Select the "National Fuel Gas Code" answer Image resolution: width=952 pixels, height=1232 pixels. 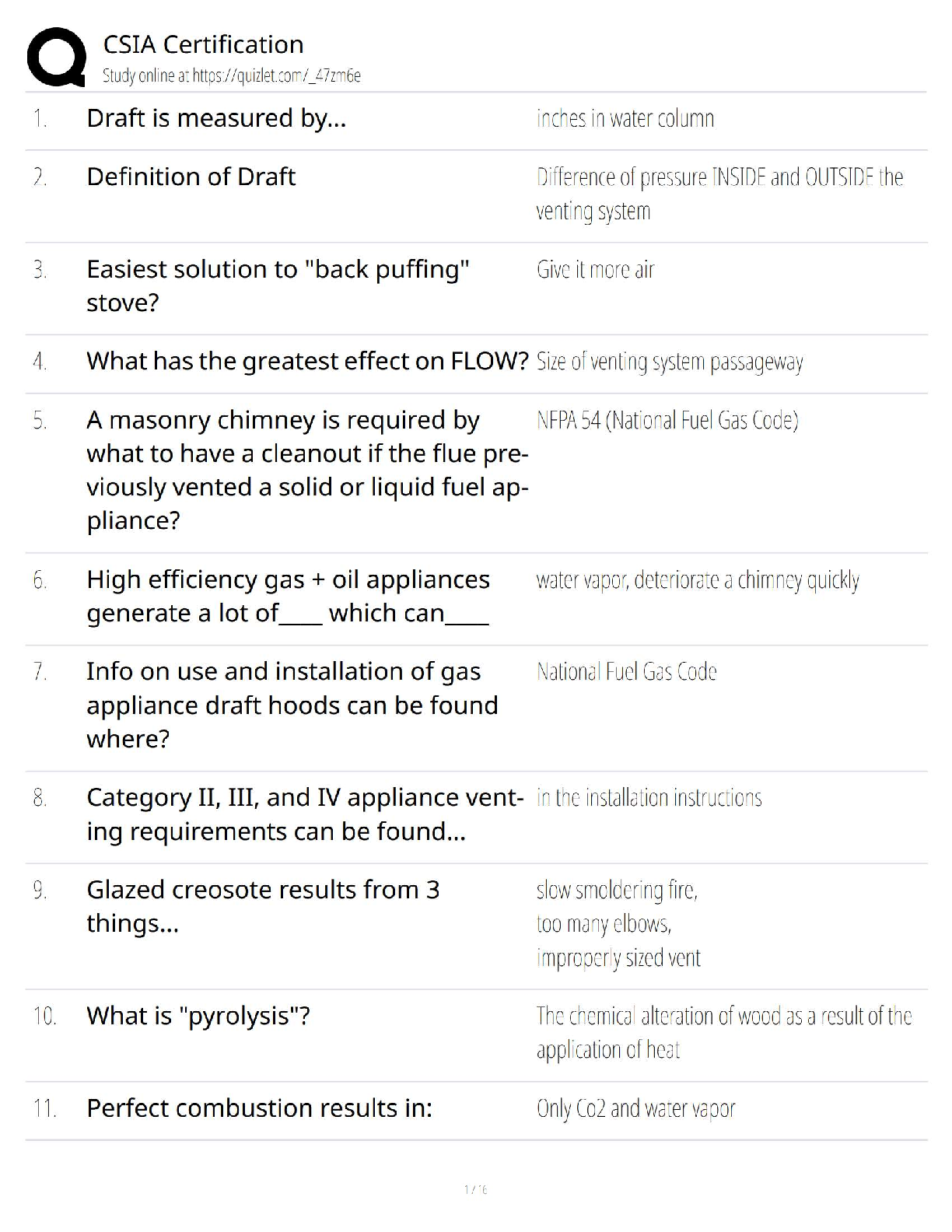coord(626,672)
